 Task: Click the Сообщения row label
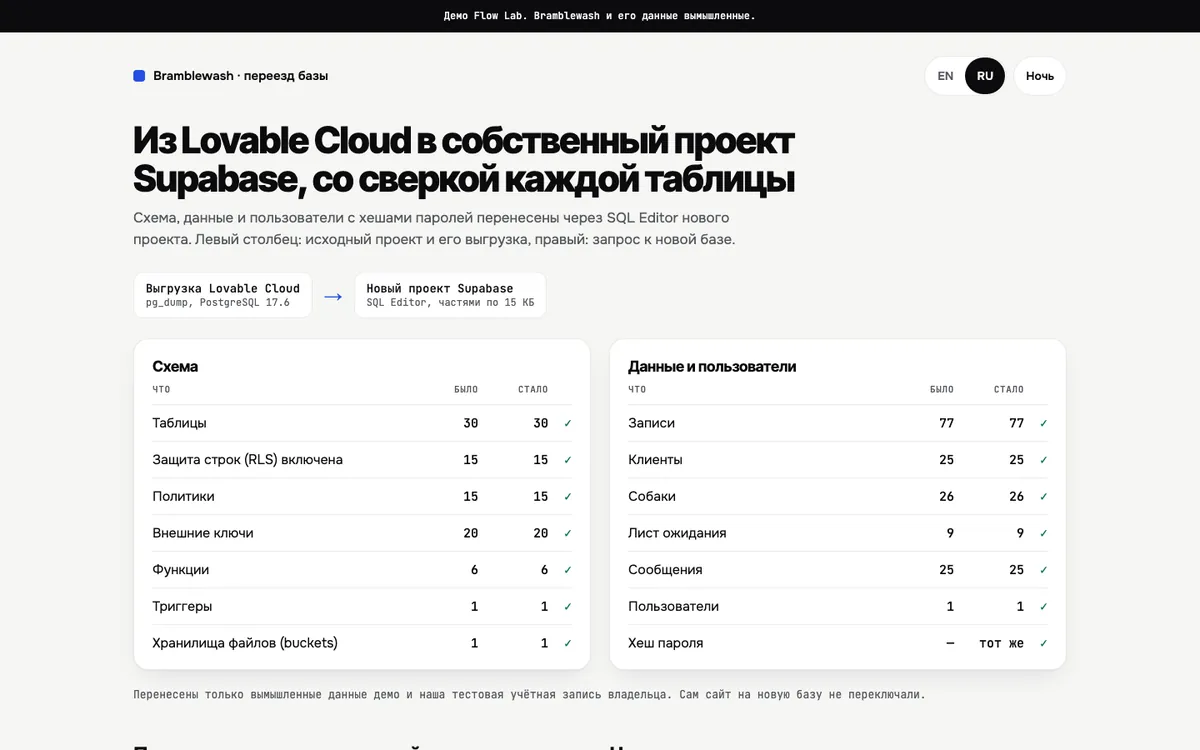[665, 570]
